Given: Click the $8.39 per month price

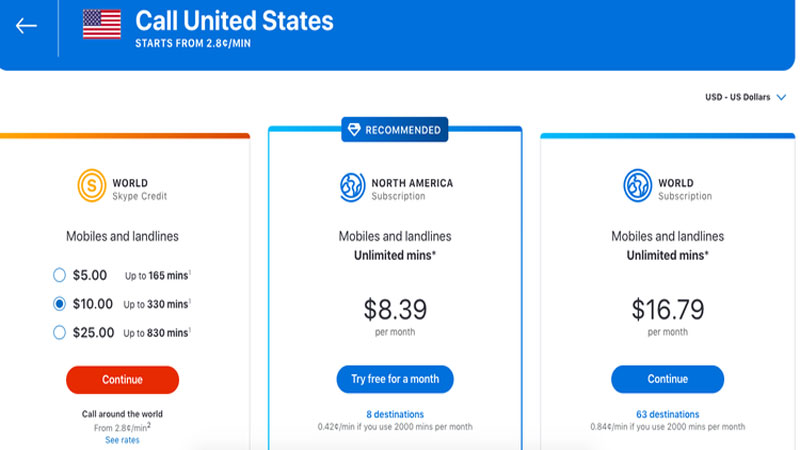Looking at the screenshot, I should tap(395, 316).
